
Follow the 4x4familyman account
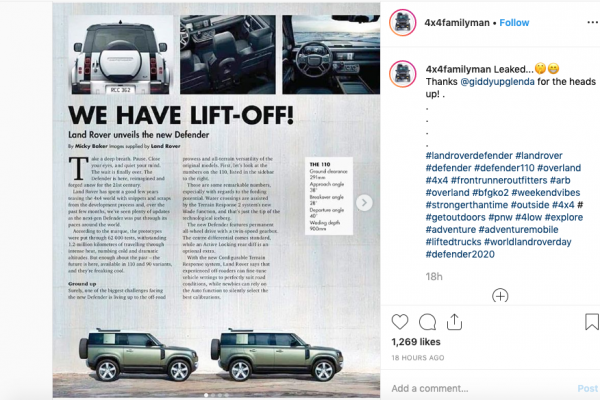(514, 23)
